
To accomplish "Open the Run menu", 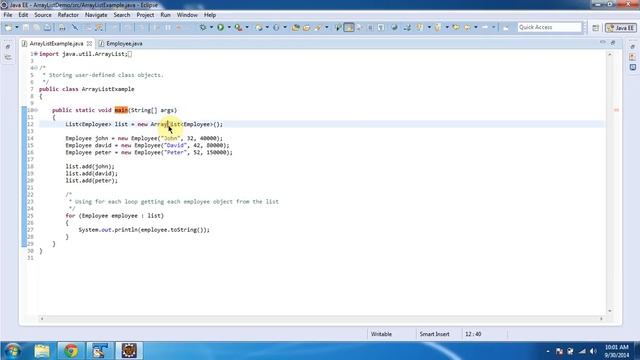I will (x=165, y=15).
